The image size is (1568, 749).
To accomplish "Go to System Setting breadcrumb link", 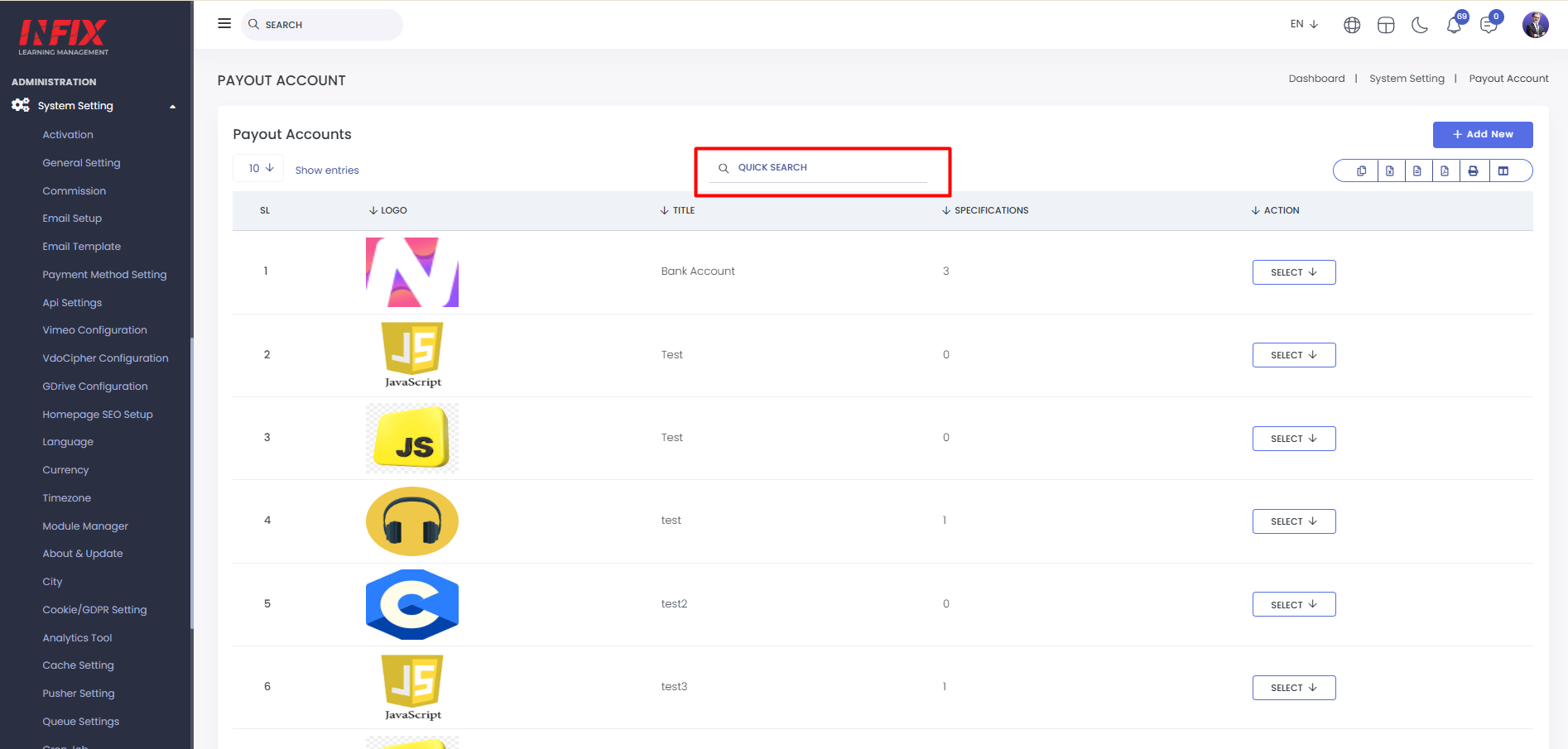I will point(1407,79).
